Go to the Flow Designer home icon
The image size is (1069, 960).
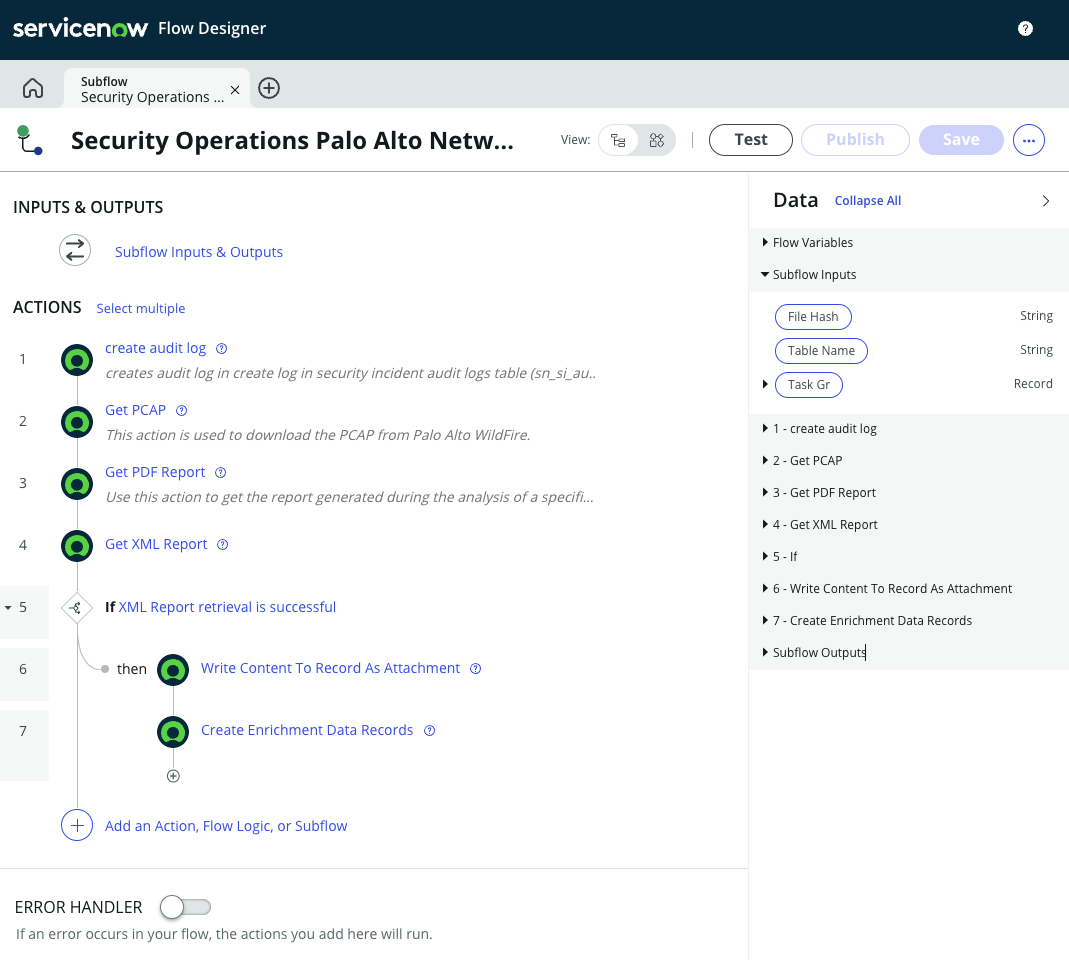tap(33, 88)
